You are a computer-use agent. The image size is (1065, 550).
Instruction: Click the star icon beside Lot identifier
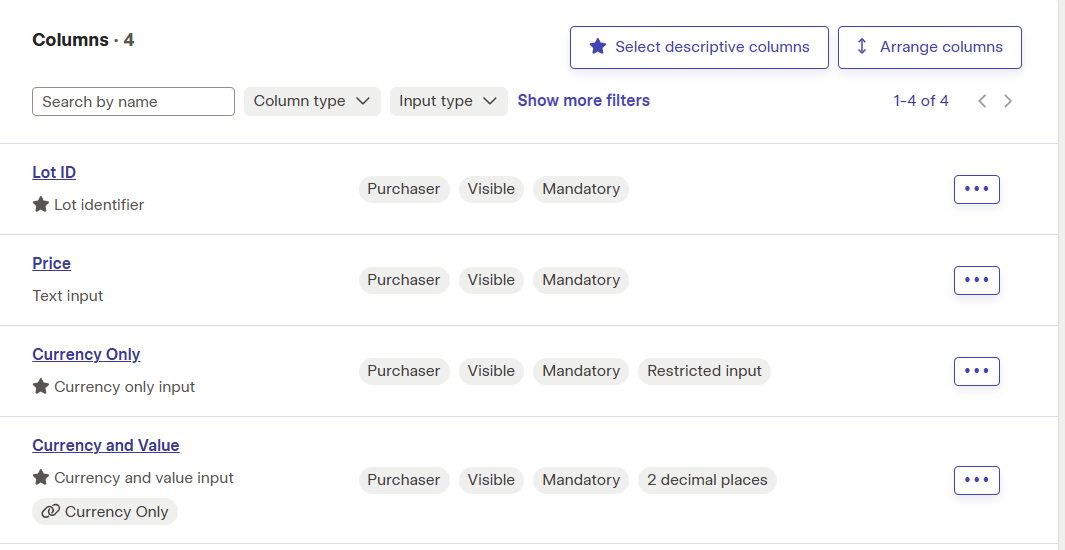tap(41, 204)
